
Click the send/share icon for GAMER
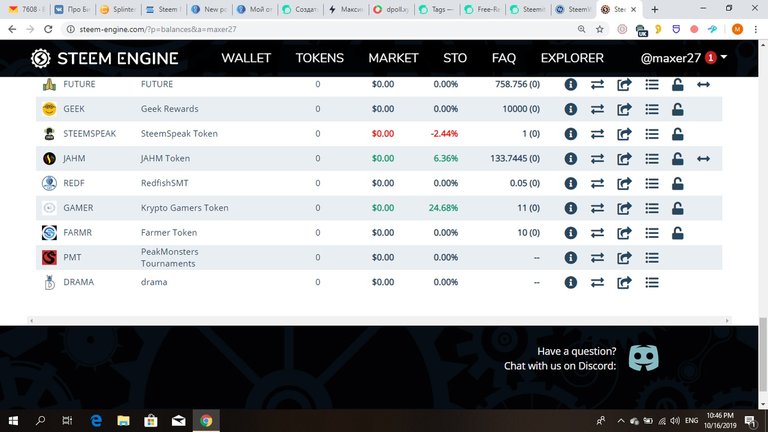(624, 208)
